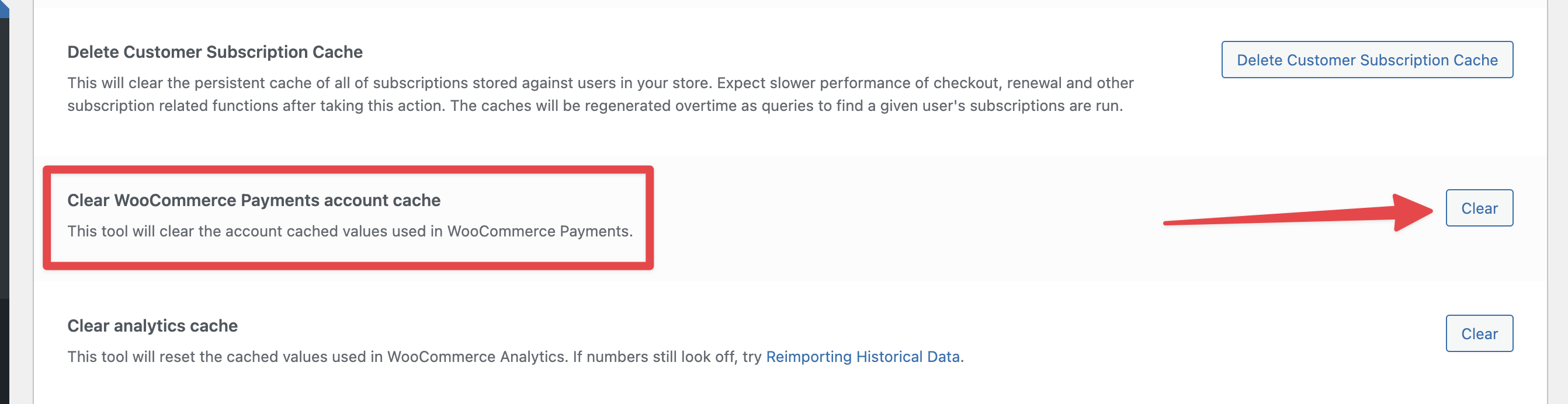The width and height of the screenshot is (1568, 404).
Task: Click the WooCommerce Payments tool description text
Action: tap(350, 231)
